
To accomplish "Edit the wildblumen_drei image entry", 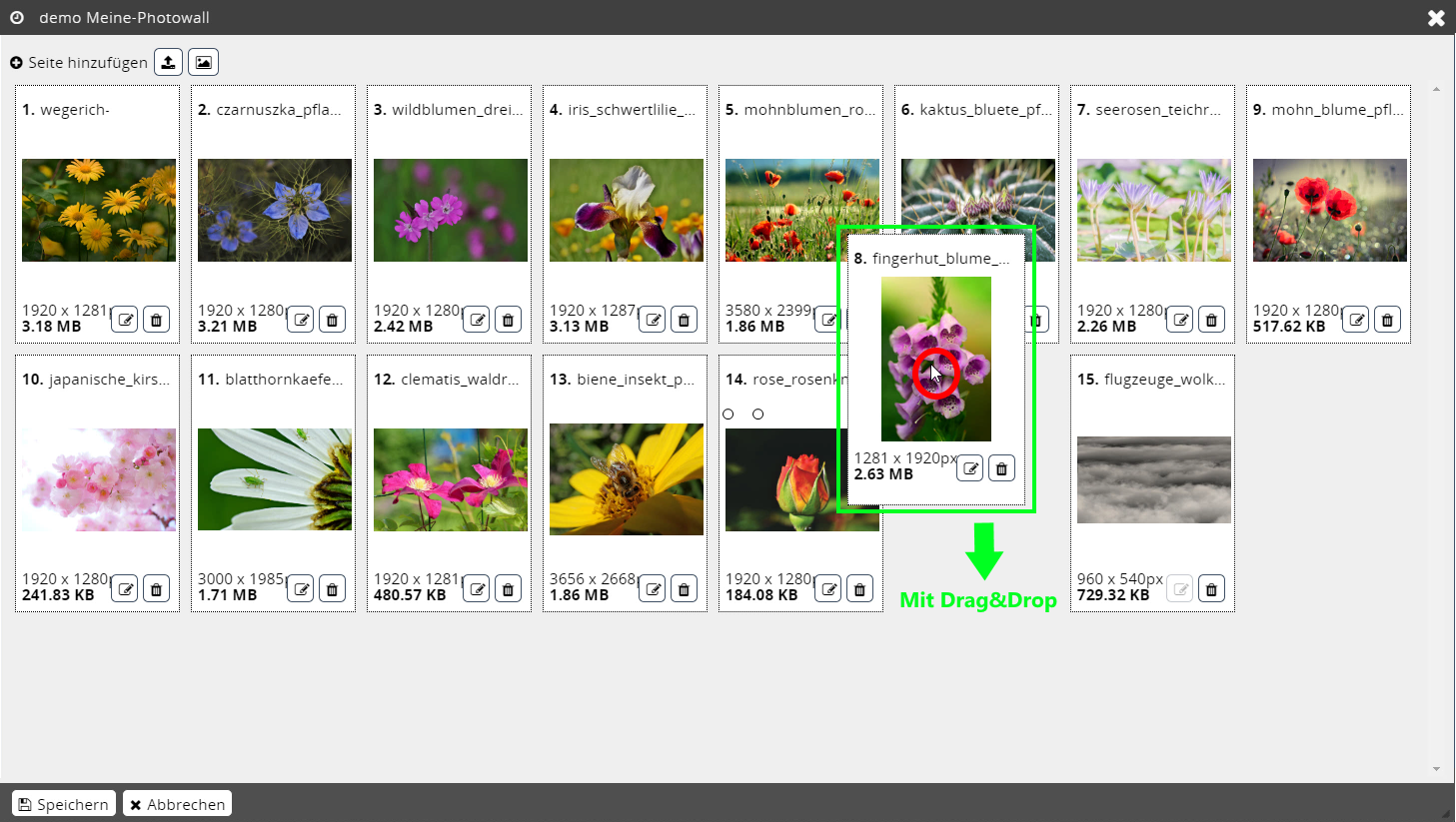I will pos(477,320).
